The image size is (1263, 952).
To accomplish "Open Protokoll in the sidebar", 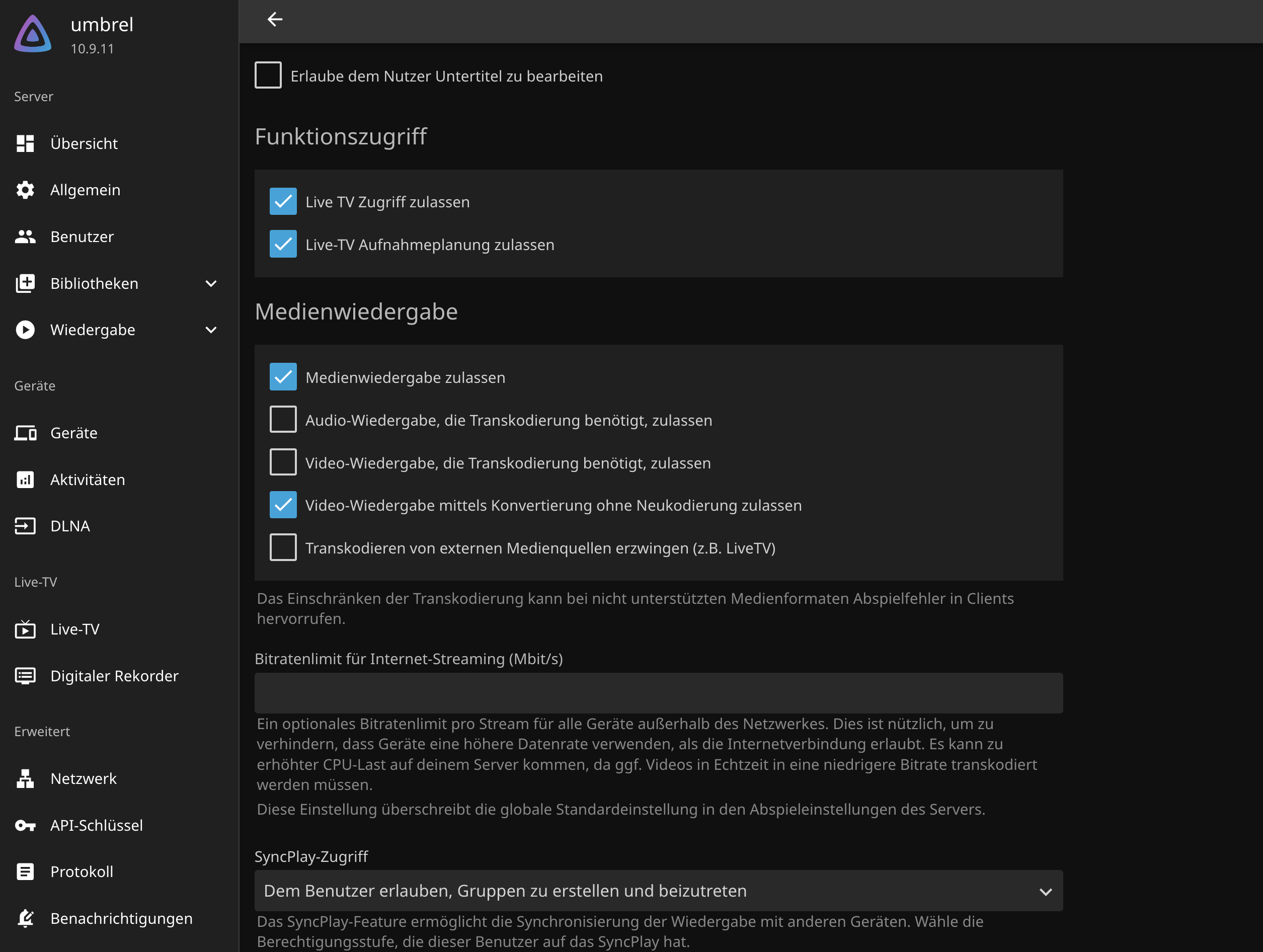I will 82,871.
